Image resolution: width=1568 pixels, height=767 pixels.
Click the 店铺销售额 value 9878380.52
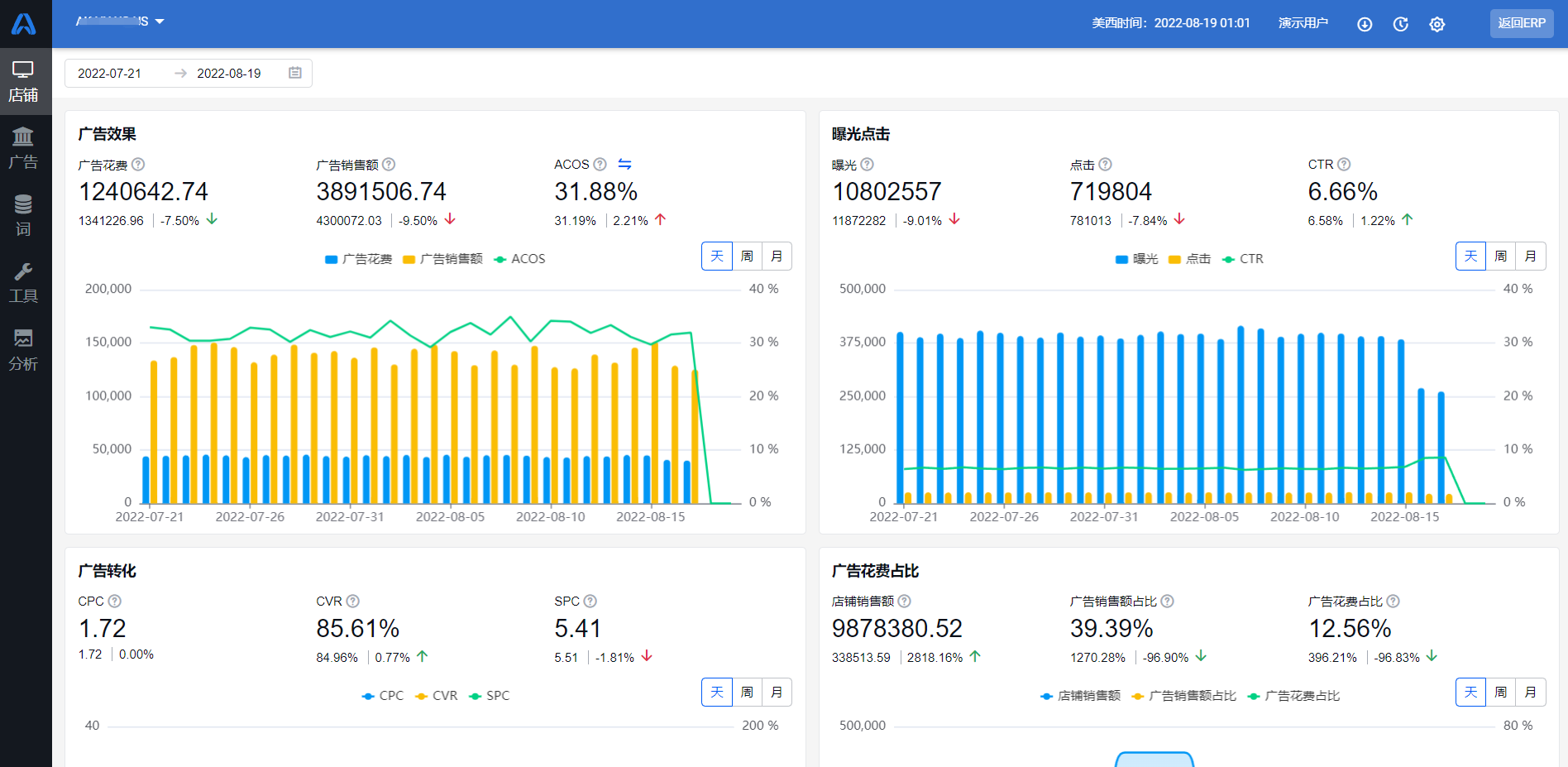click(x=897, y=629)
